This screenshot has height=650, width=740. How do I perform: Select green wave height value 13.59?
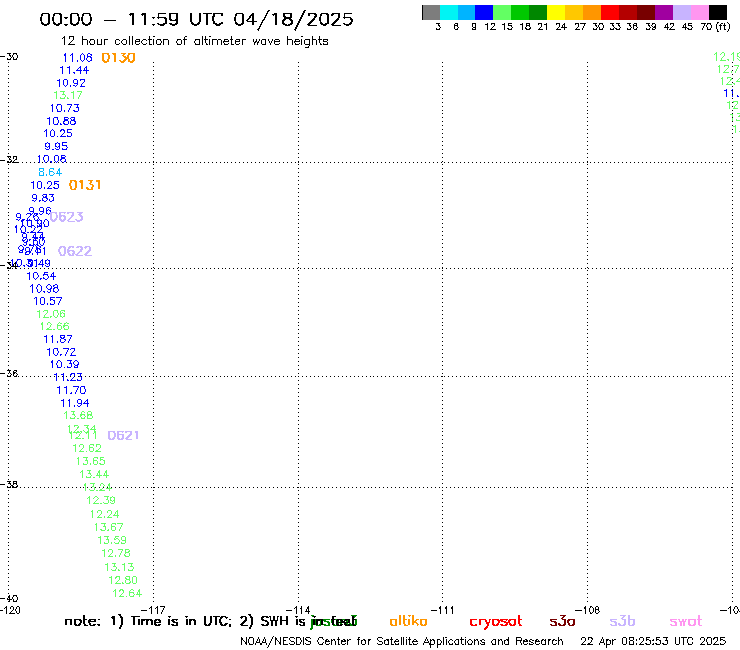pos(112,540)
